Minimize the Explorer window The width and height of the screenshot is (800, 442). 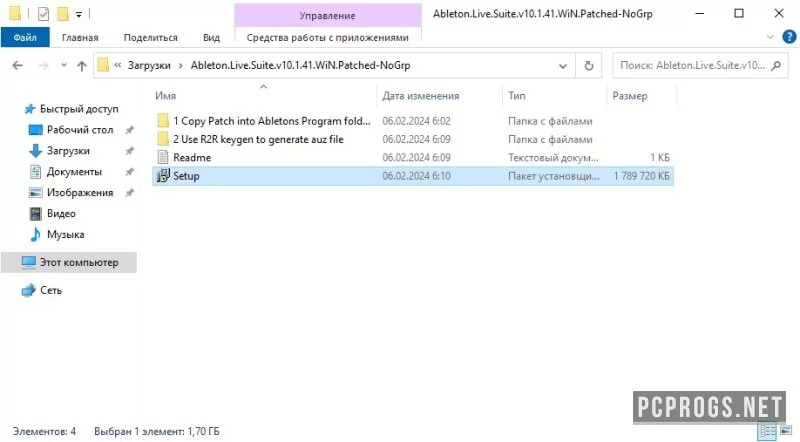click(x=699, y=14)
